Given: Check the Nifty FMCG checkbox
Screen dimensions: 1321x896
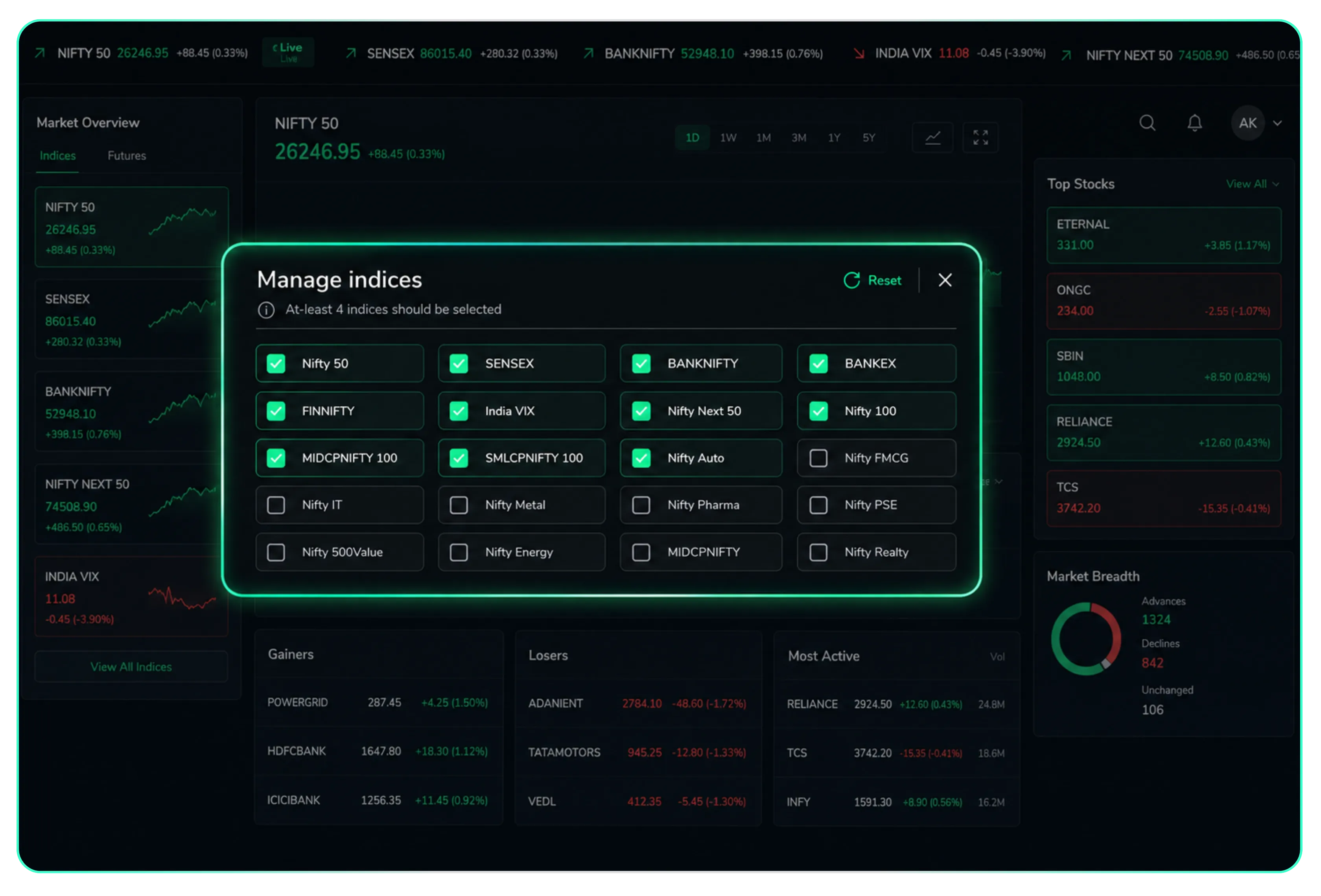Looking at the screenshot, I should pos(818,458).
